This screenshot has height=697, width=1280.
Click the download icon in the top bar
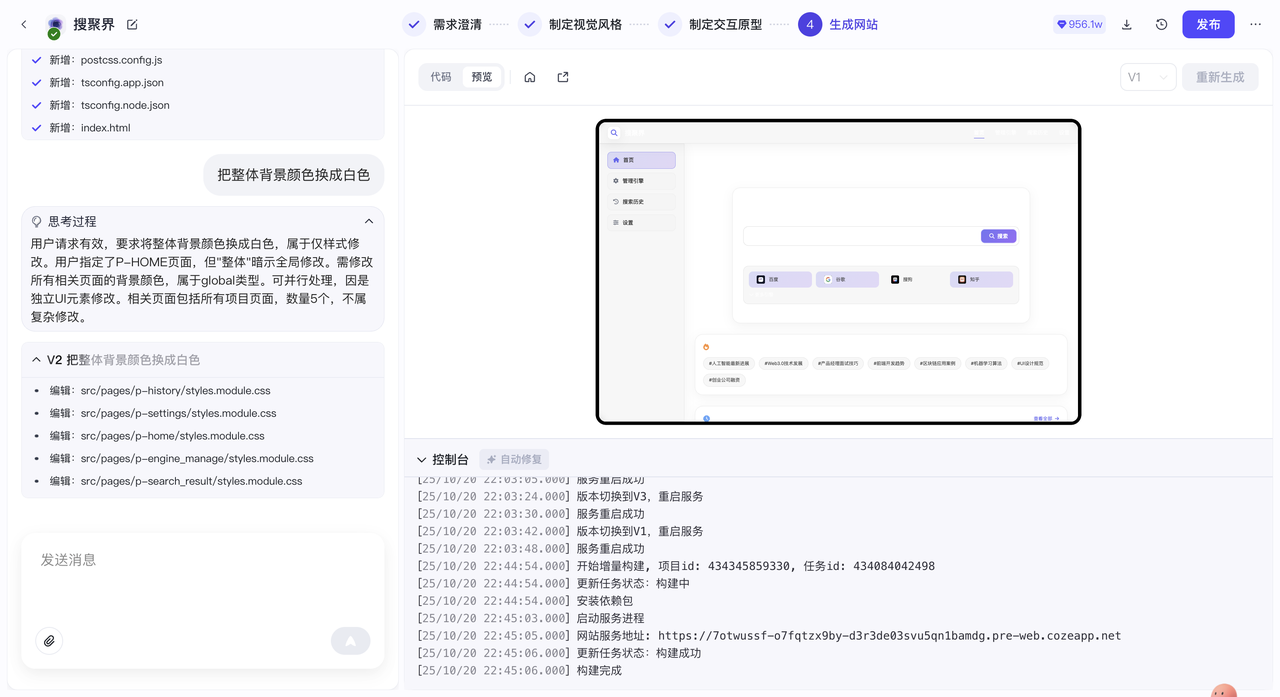(x=1127, y=24)
